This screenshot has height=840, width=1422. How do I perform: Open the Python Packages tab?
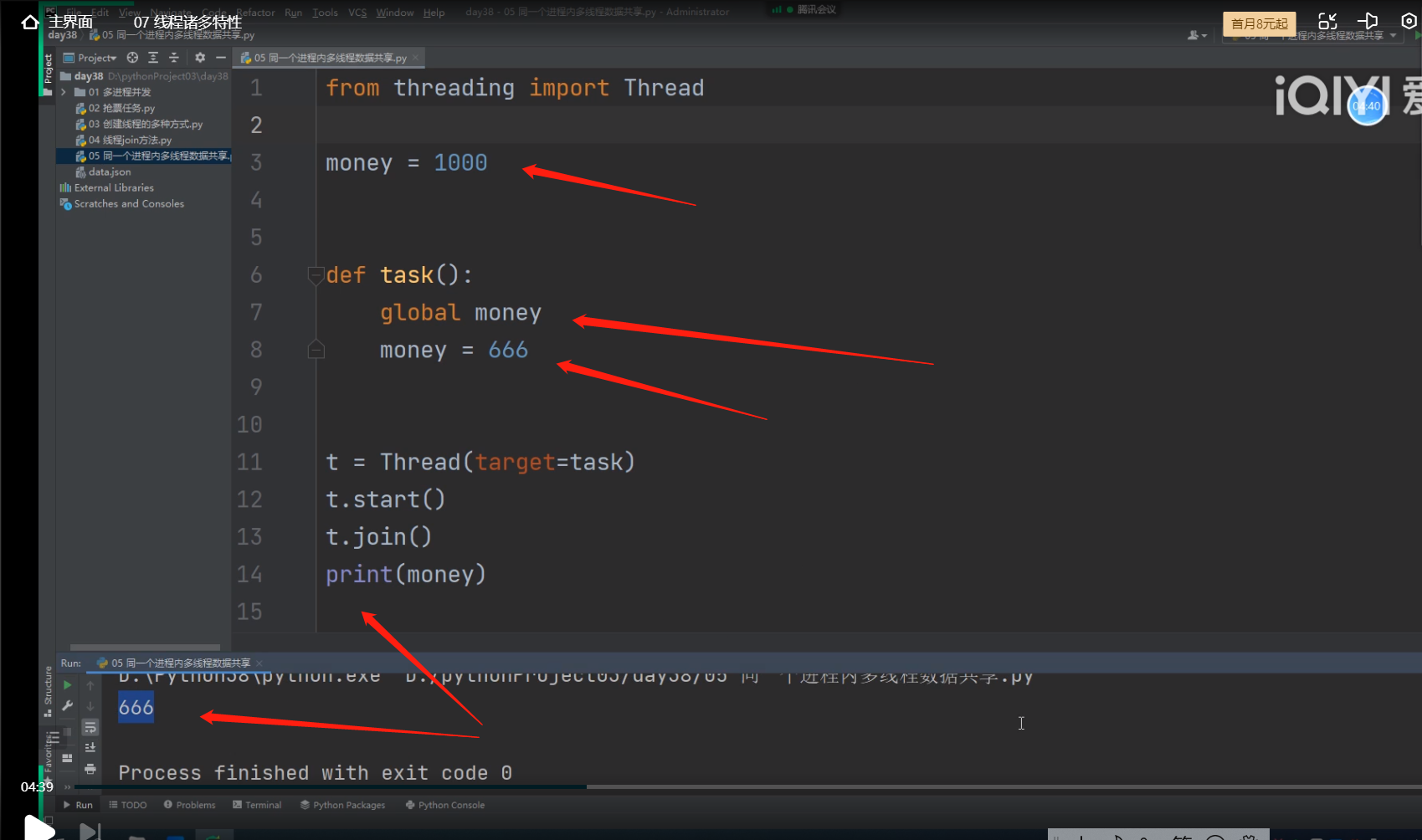tap(343, 805)
